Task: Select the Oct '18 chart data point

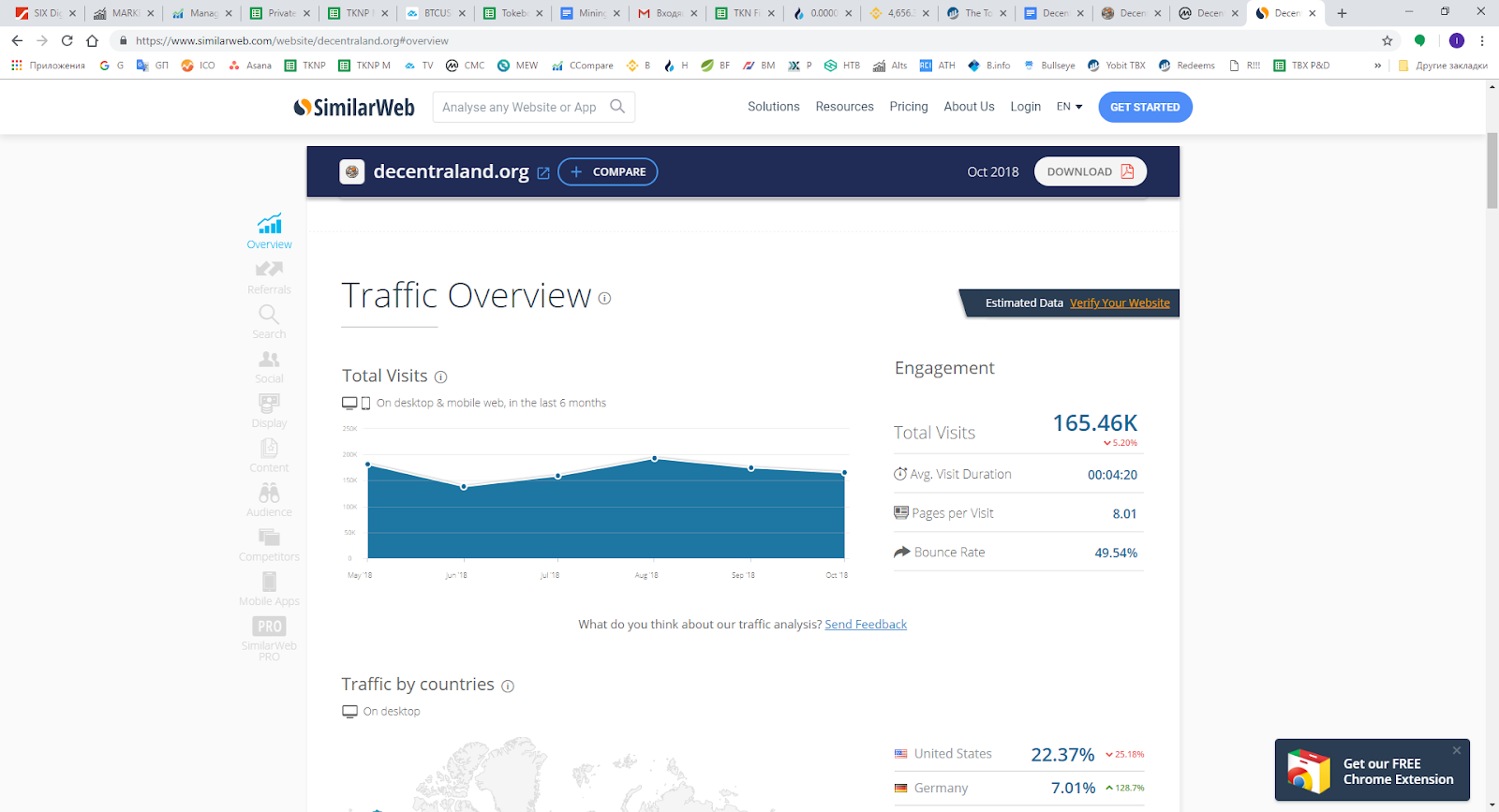Action: 844,473
